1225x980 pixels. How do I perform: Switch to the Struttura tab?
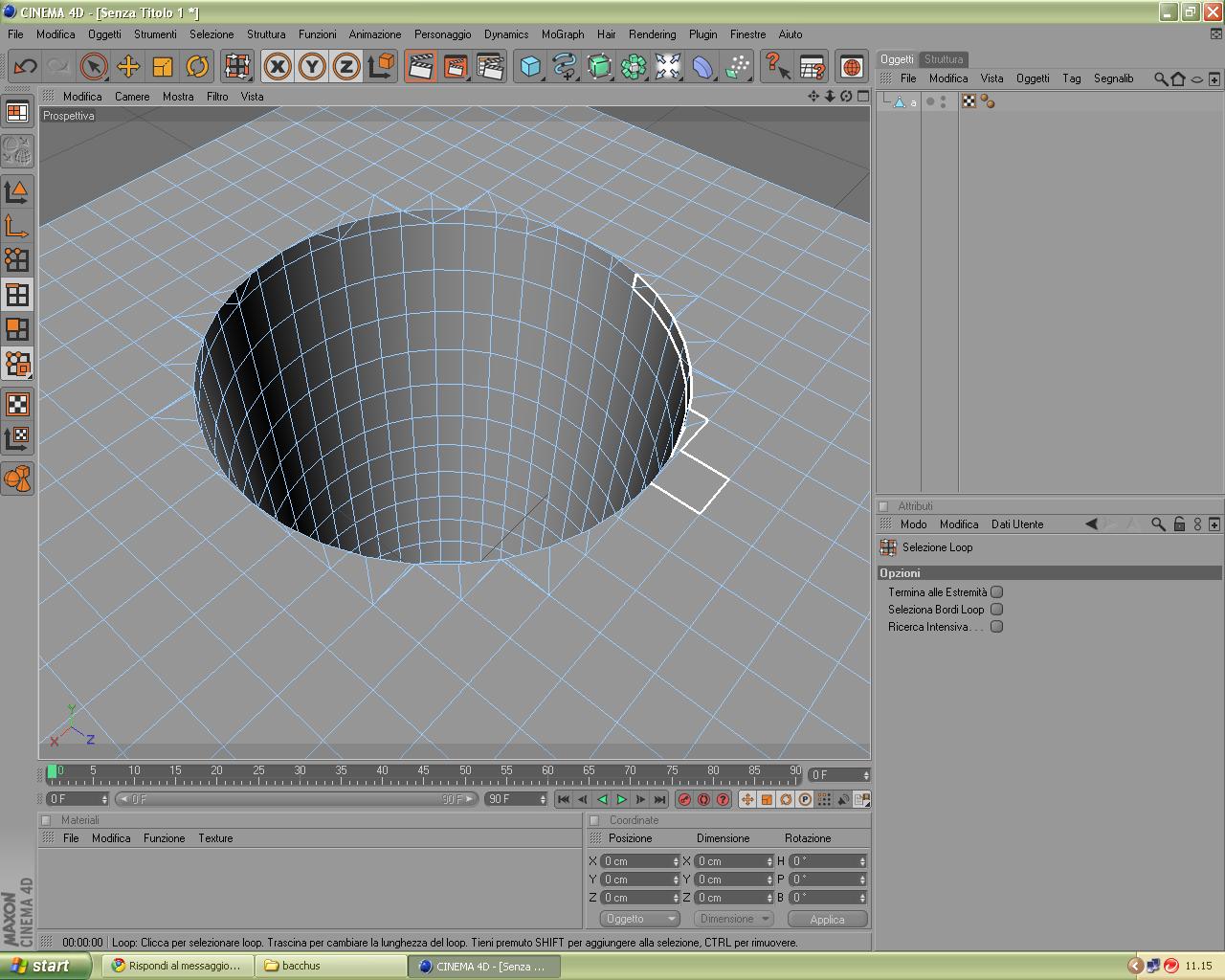click(x=943, y=59)
